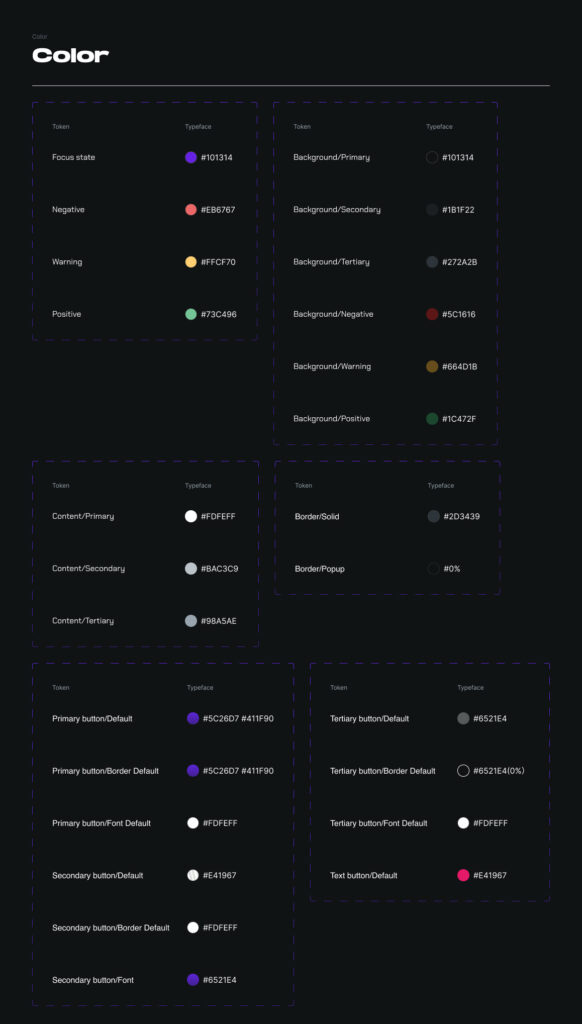582x1024 pixels.
Task: Select the Color page heading
Action: pyautogui.click(x=71, y=56)
